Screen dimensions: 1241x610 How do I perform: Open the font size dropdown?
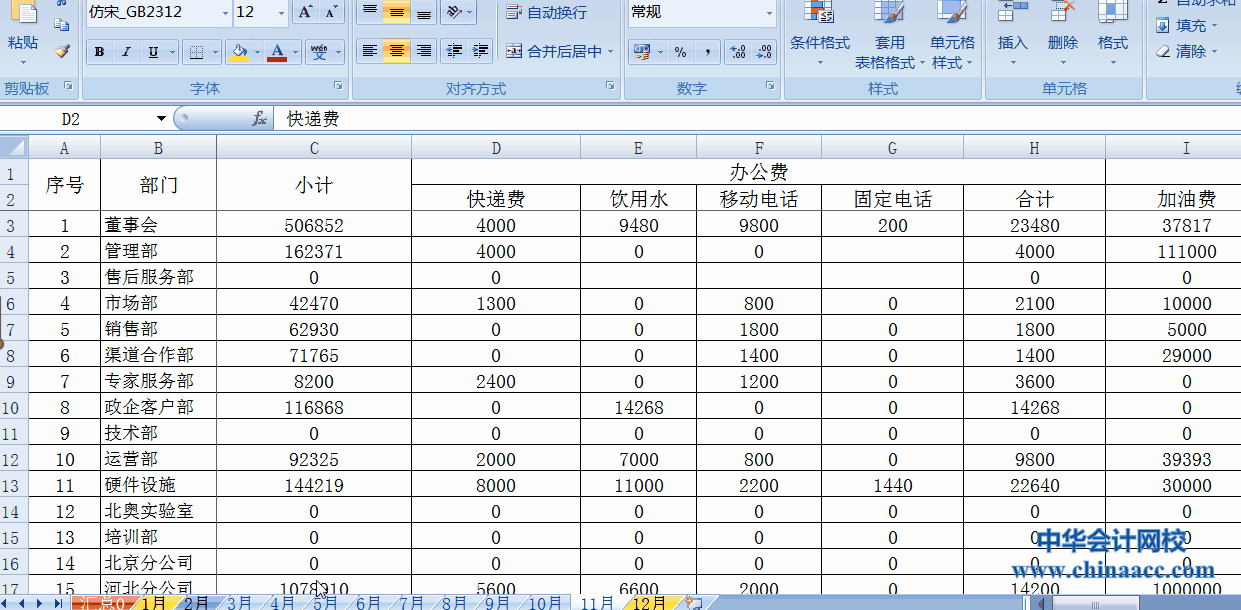click(279, 13)
